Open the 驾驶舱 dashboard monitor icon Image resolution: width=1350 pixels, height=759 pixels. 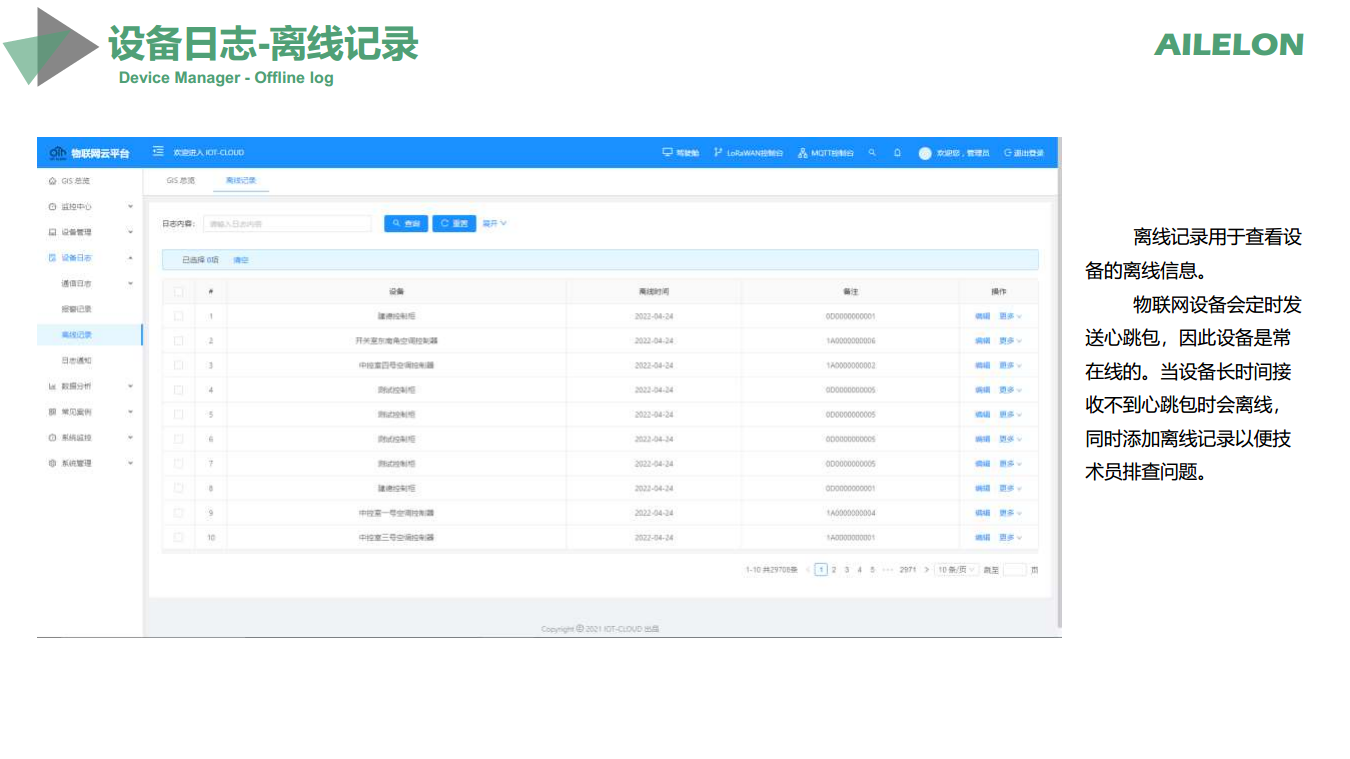click(x=667, y=153)
